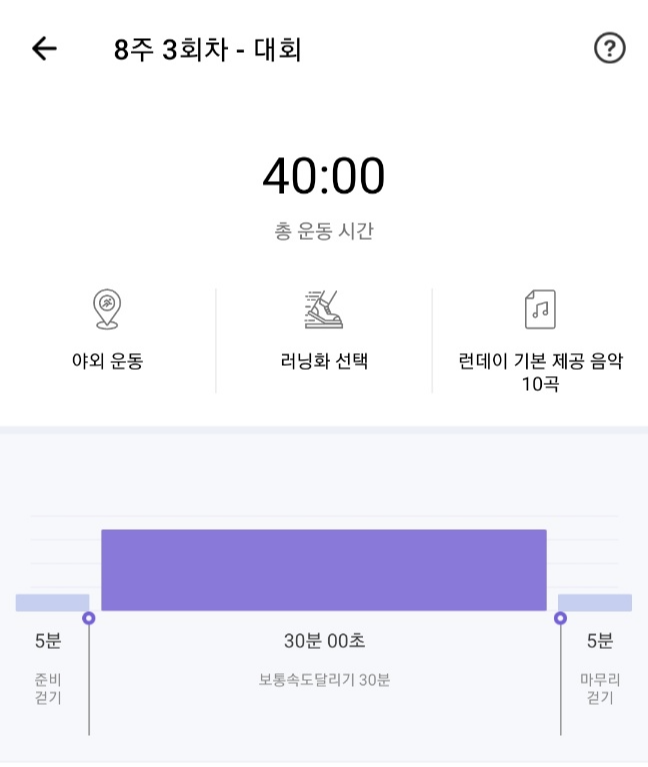Click the left timeline marker circle

(89, 618)
